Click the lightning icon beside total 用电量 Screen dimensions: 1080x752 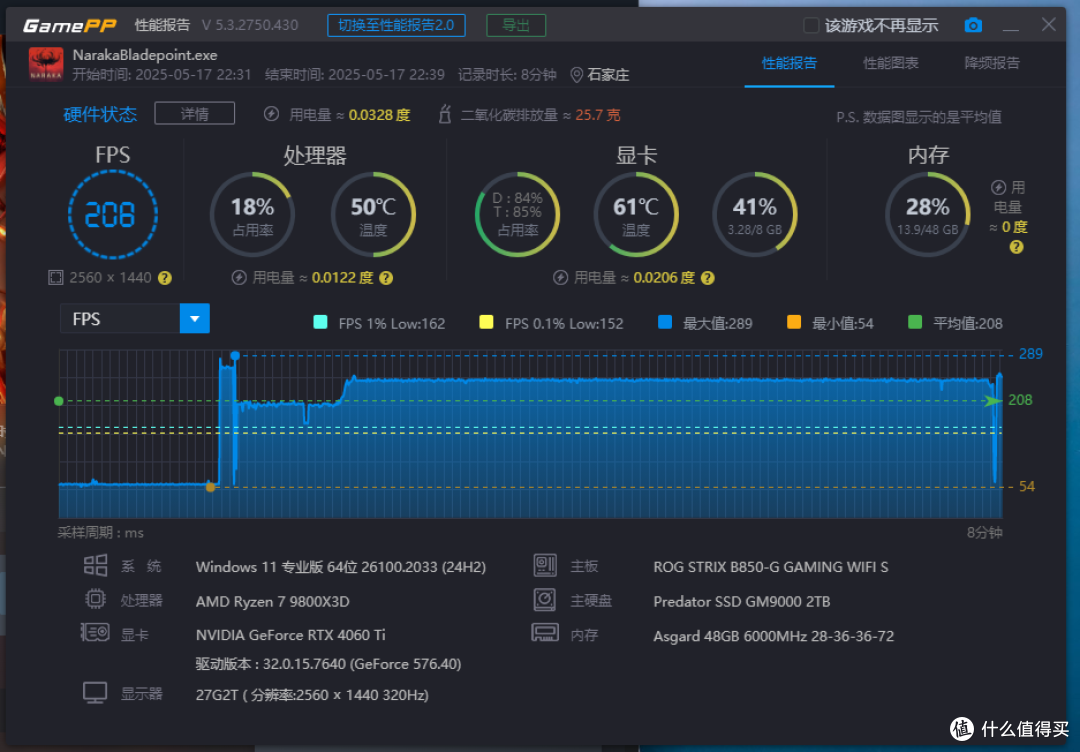click(271, 114)
